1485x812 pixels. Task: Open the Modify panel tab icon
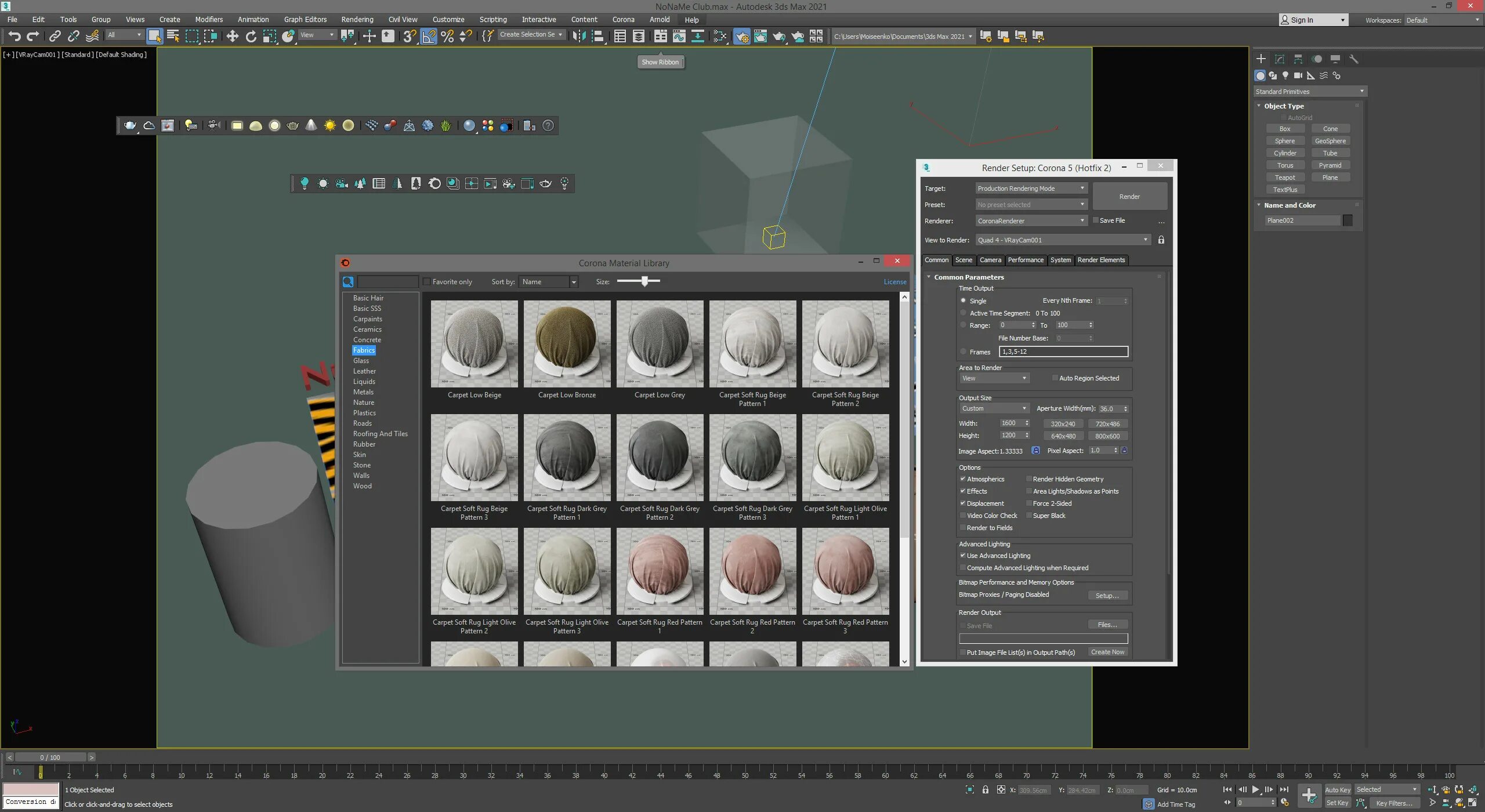[x=1280, y=59]
